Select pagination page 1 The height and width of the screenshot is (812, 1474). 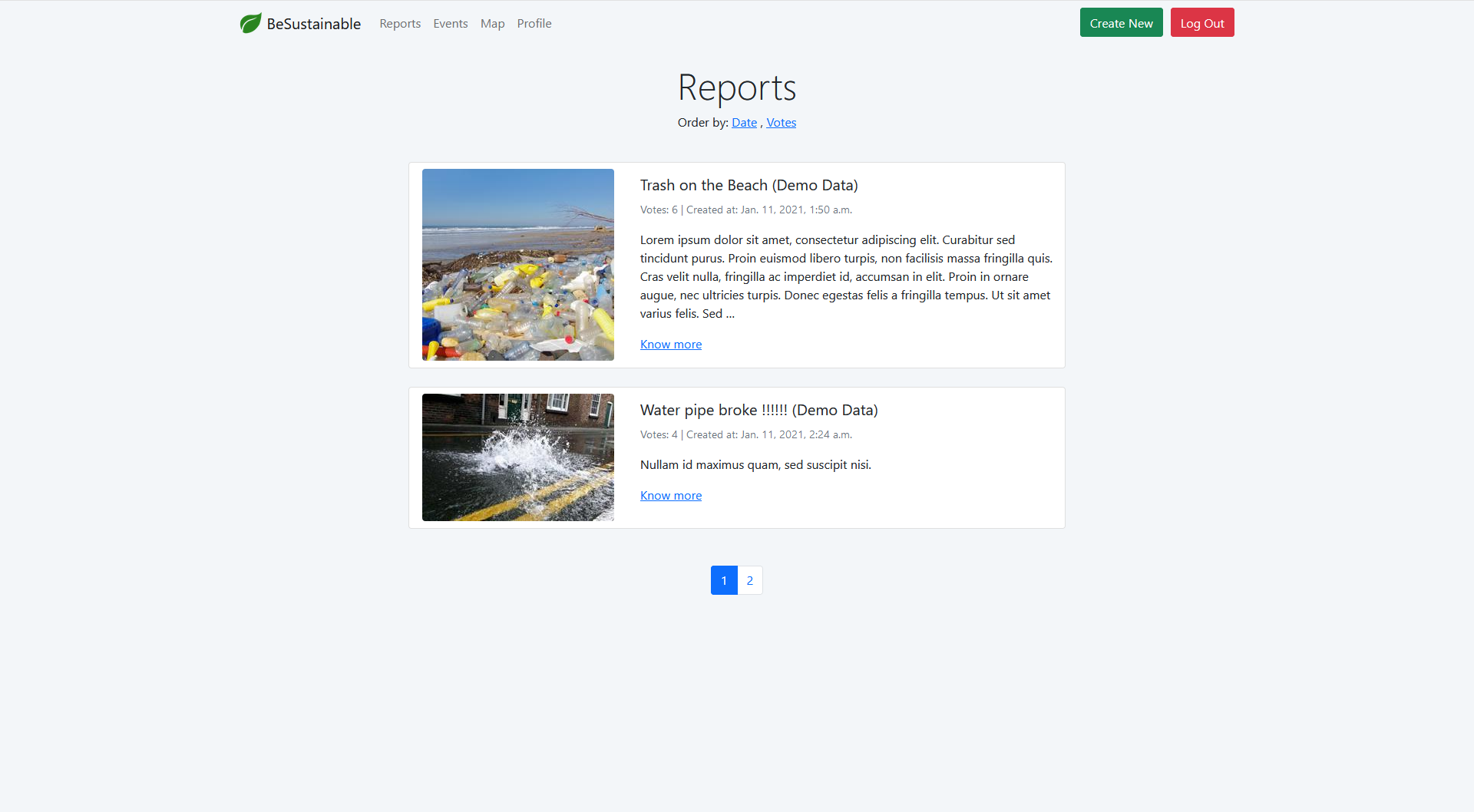(x=724, y=580)
